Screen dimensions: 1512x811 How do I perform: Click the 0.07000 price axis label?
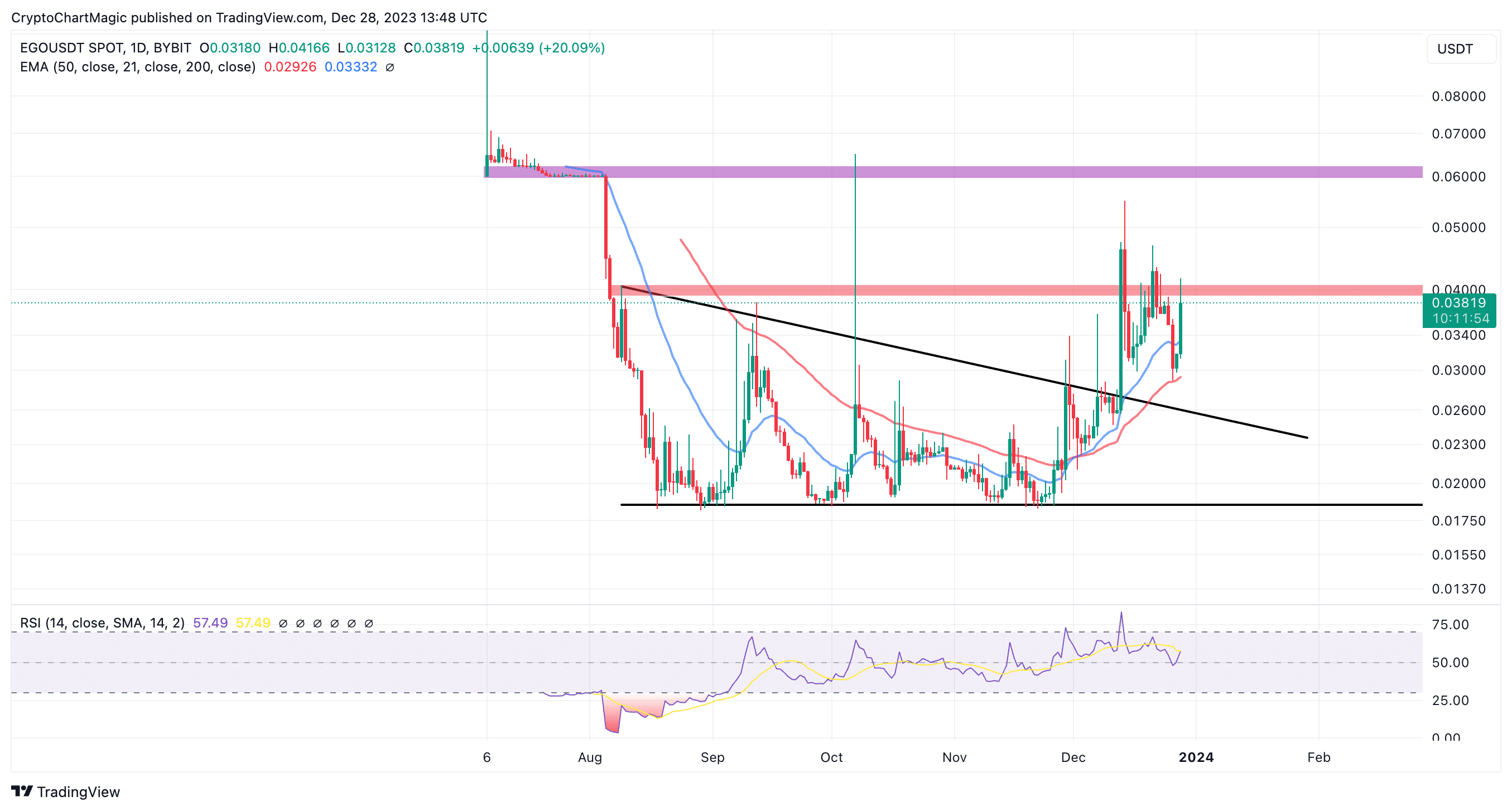[x=1458, y=134]
